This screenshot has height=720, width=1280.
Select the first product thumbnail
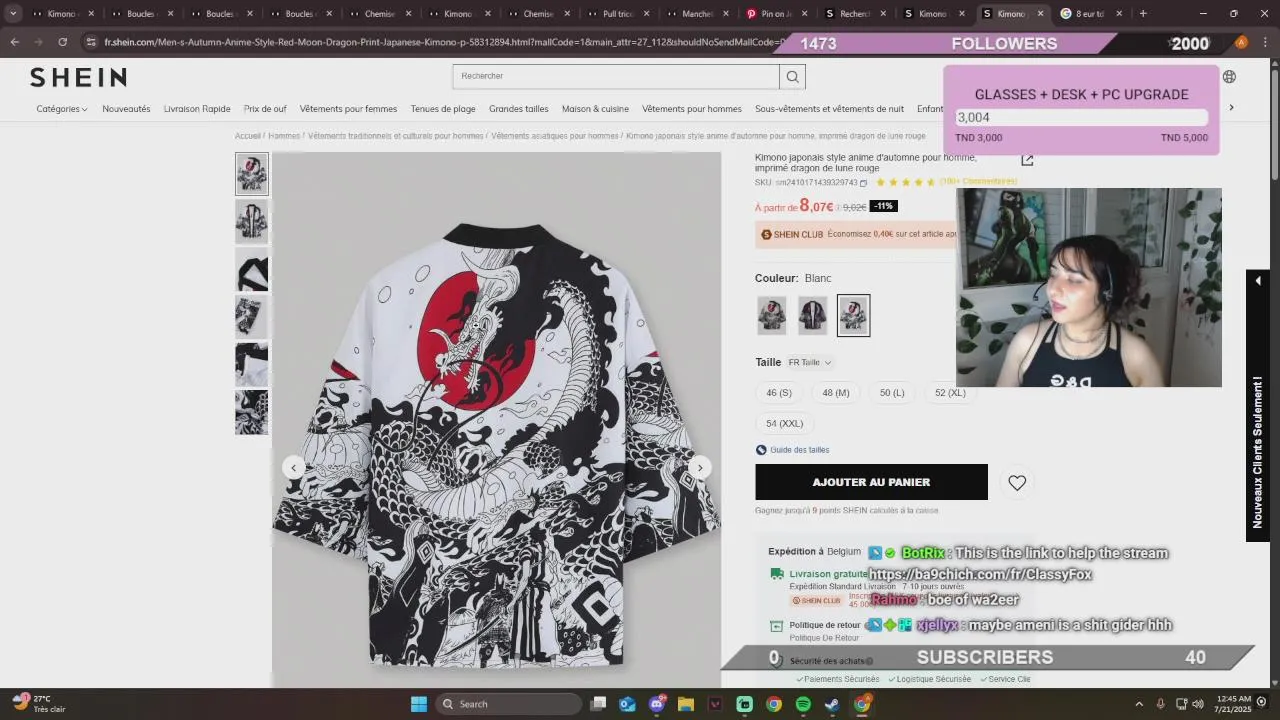coord(252,174)
